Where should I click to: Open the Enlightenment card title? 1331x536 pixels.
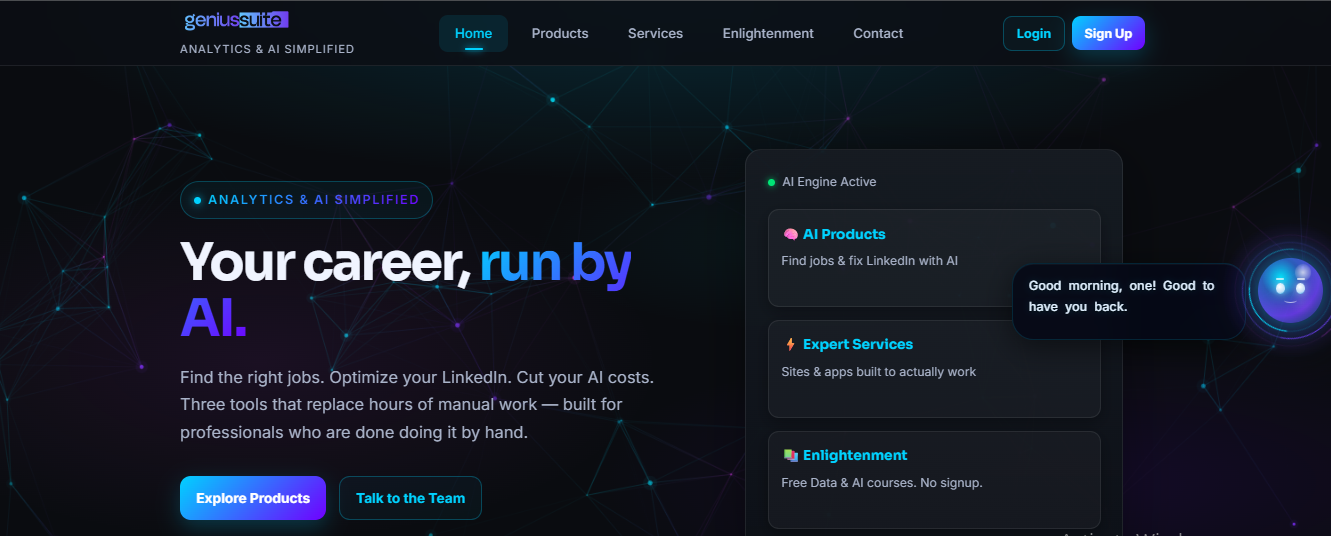(x=855, y=455)
